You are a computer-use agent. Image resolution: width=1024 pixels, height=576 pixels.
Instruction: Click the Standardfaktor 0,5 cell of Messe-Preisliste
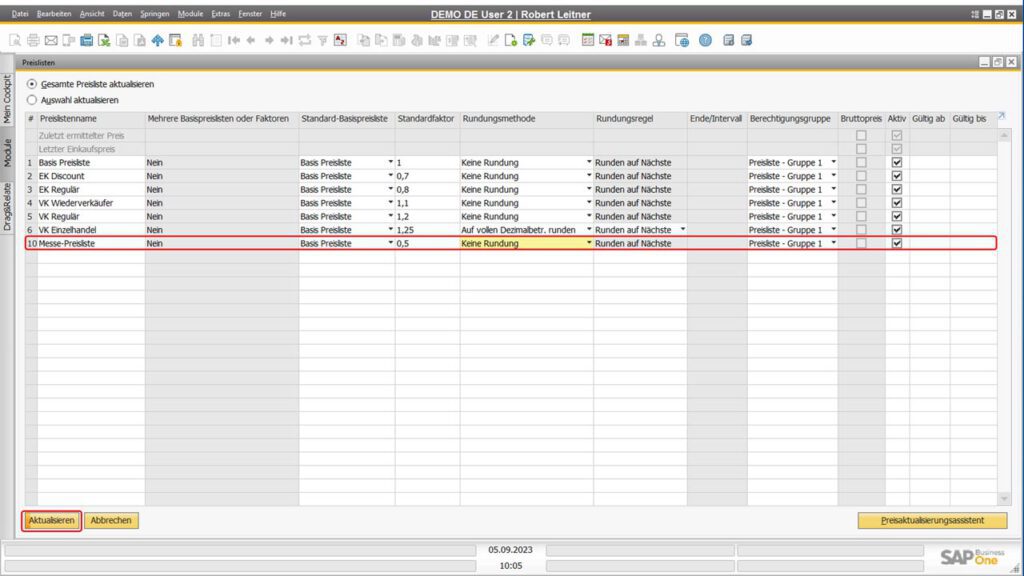point(427,243)
